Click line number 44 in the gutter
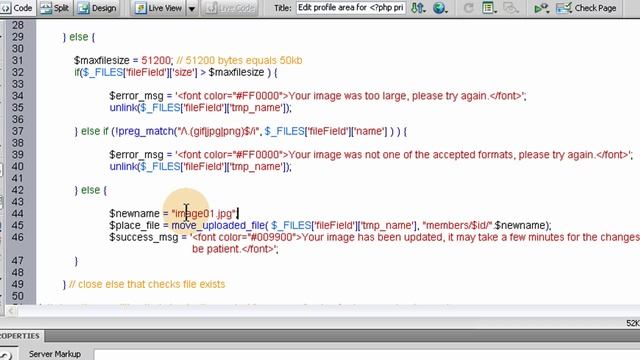 point(18,213)
